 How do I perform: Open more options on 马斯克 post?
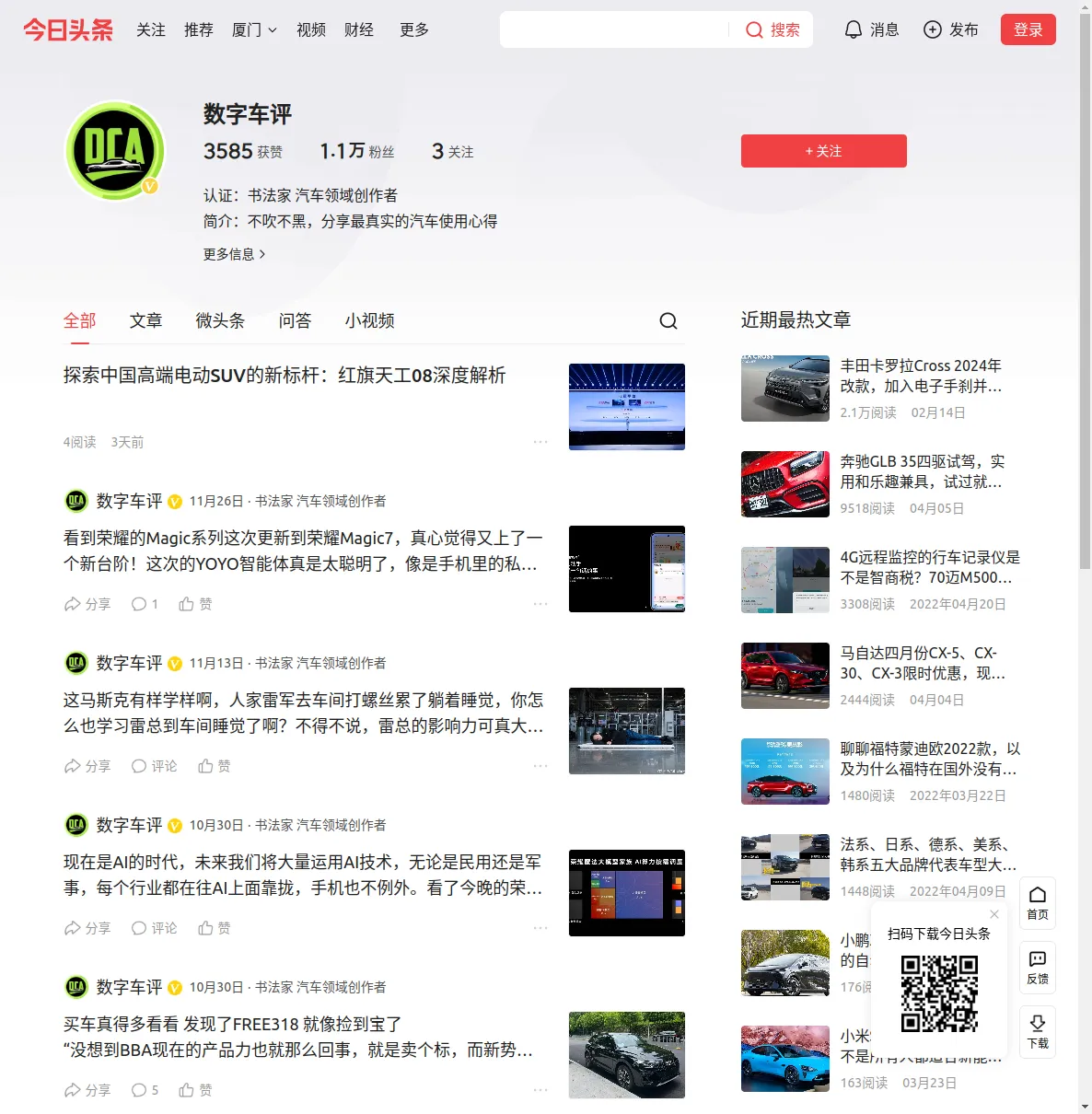(x=540, y=766)
